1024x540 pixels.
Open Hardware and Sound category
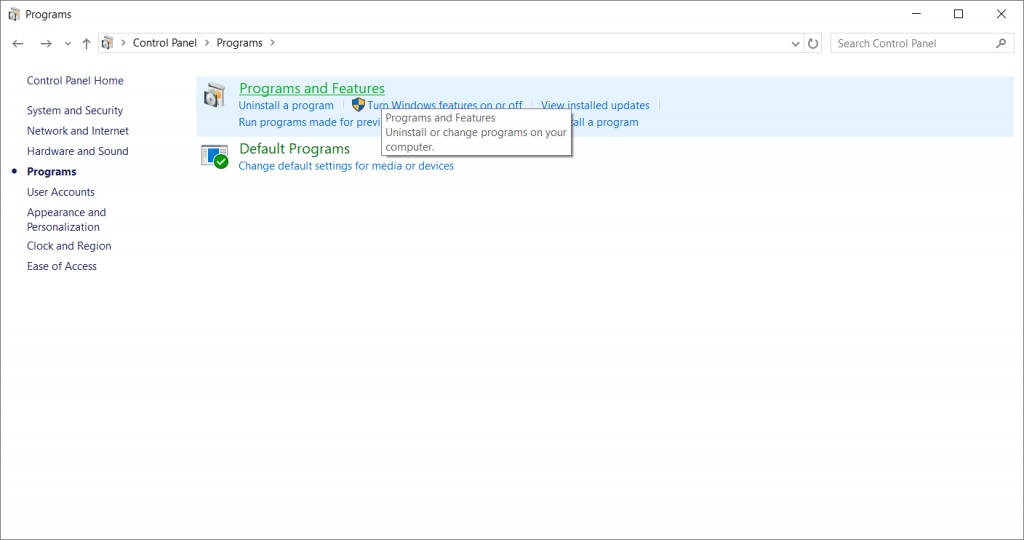78,151
